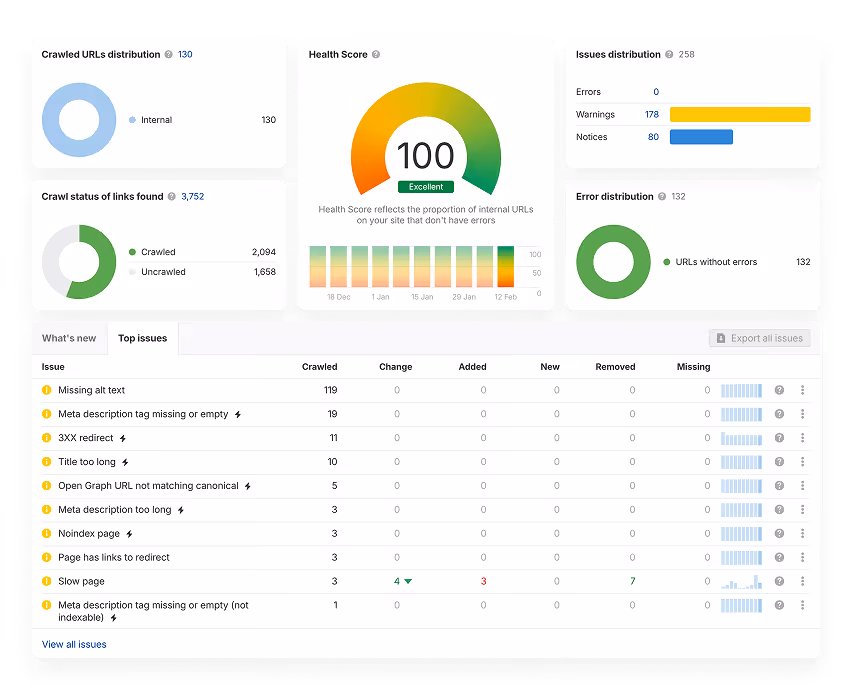Screen dimensions: 854x694
Task: Open three-dot menu for Slow page
Action: click(802, 581)
